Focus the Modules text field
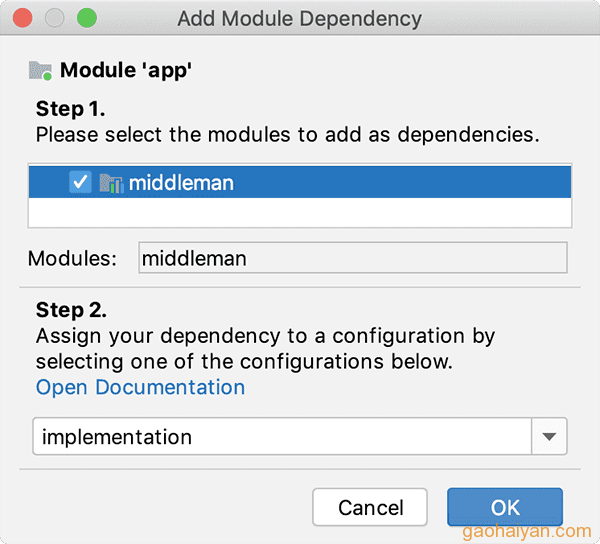This screenshot has height=544, width=600. (352, 258)
